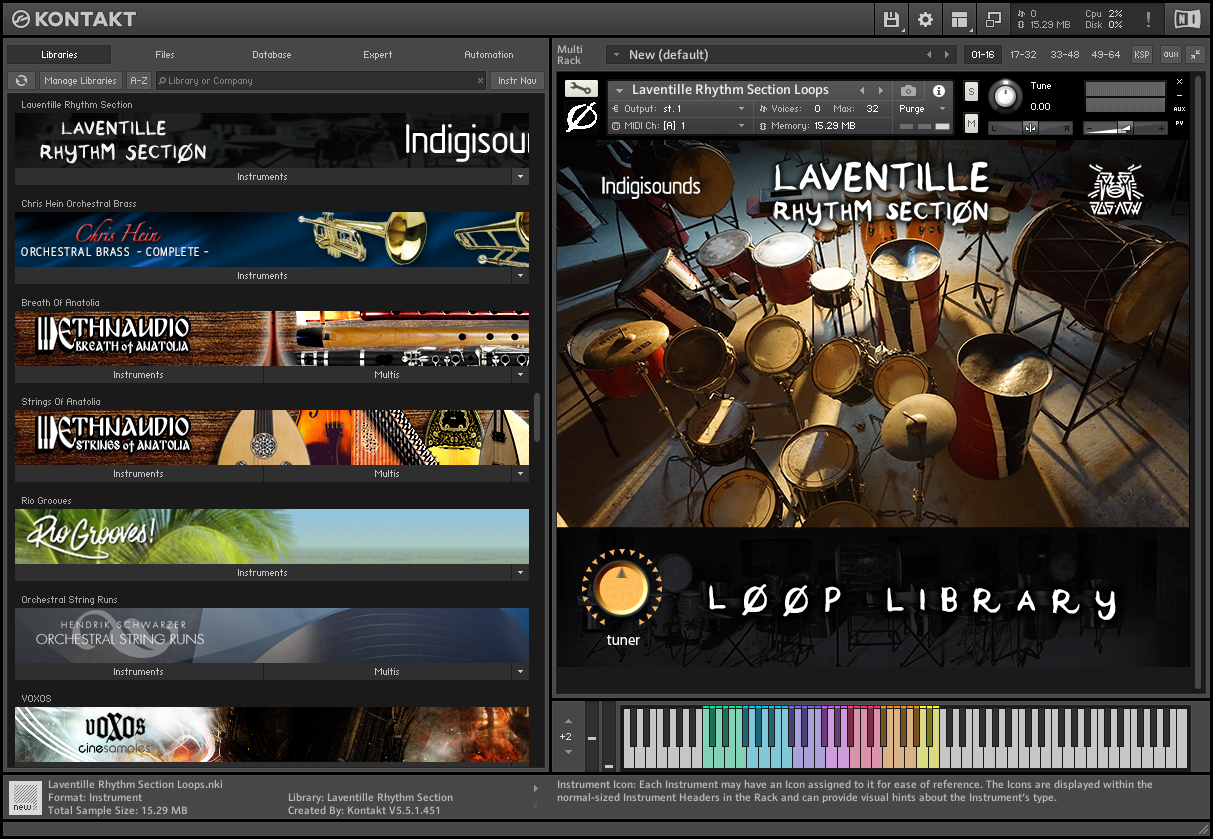This screenshot has height=839, width=1213.
Task: Click the exclamation panic button
Action: [1148, 18]
